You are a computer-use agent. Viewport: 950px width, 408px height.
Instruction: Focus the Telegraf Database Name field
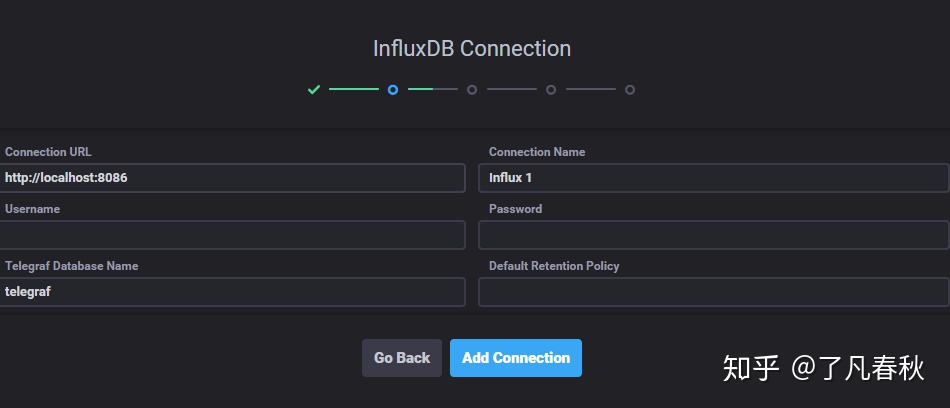tap(232, 292)
